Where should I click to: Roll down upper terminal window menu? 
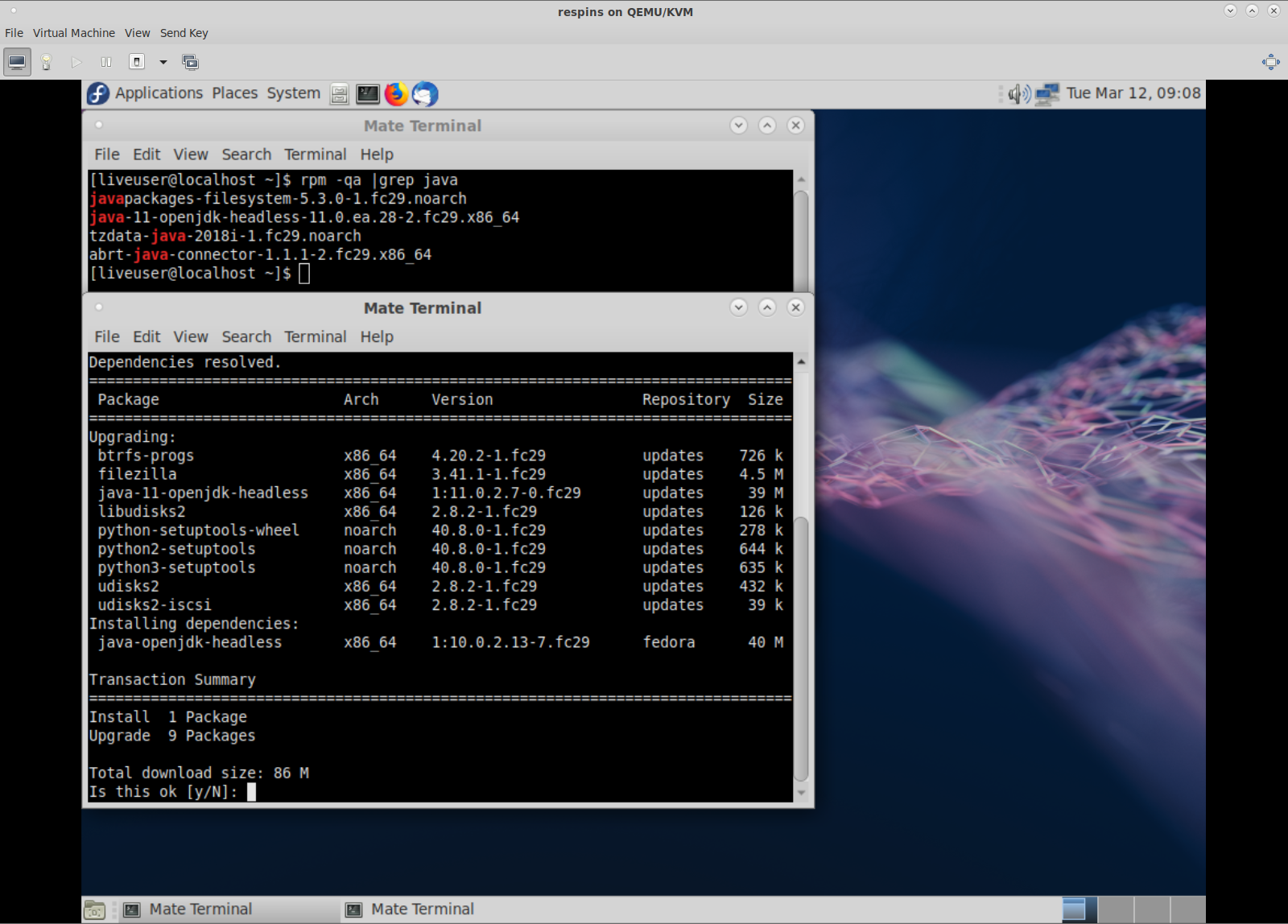coord(739,126)
